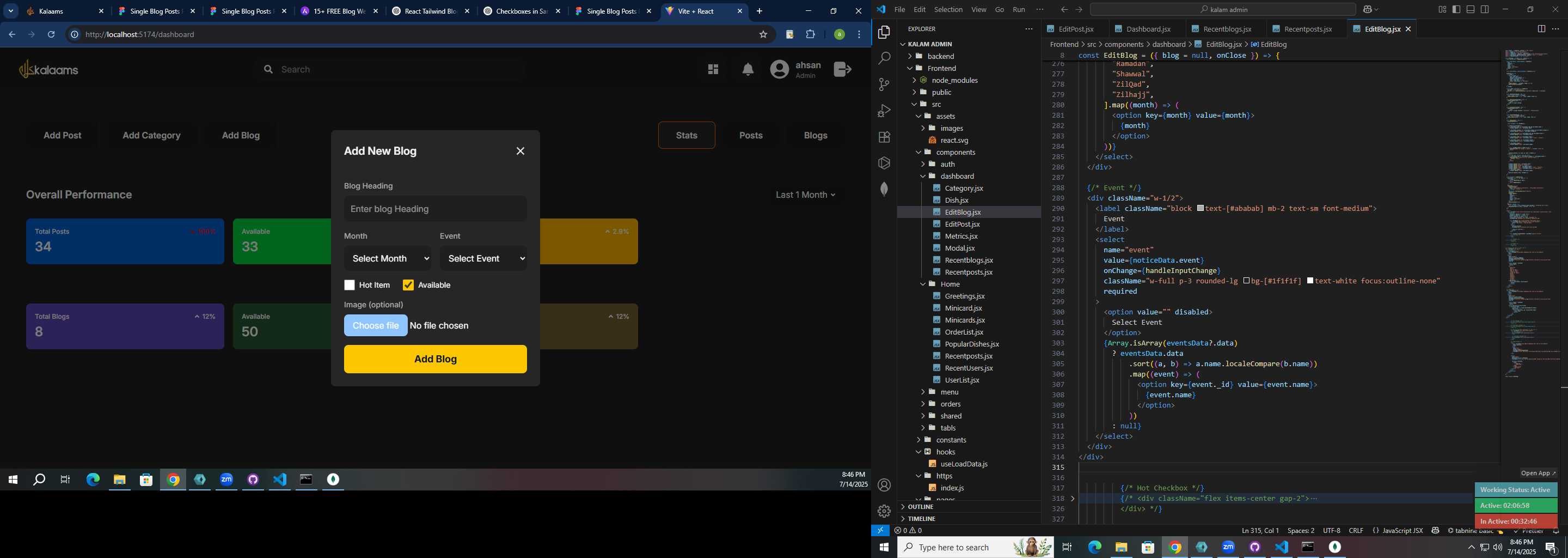Unfold collapsed code at line 318
Screen dimensions: 1568x558
(1073, 498)
